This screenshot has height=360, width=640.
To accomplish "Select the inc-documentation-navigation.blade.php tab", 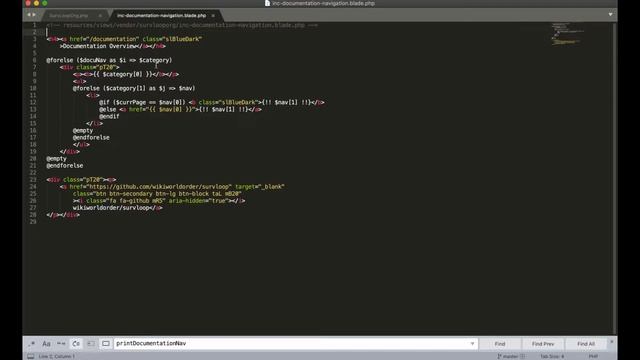I will [162, 16].
